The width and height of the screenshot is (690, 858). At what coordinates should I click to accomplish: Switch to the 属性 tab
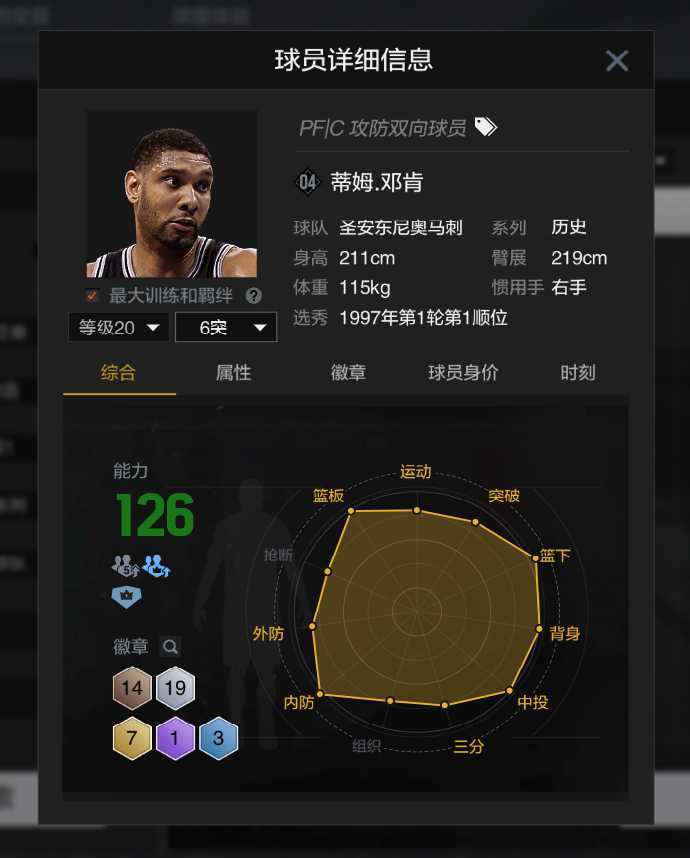(x=233, y=373)
